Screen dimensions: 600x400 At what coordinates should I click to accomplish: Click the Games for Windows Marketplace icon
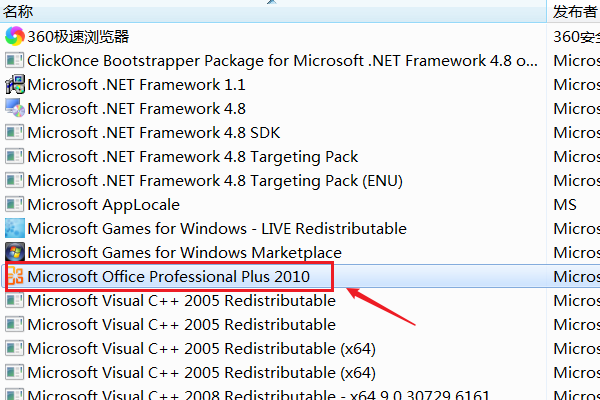click(15, 252)
